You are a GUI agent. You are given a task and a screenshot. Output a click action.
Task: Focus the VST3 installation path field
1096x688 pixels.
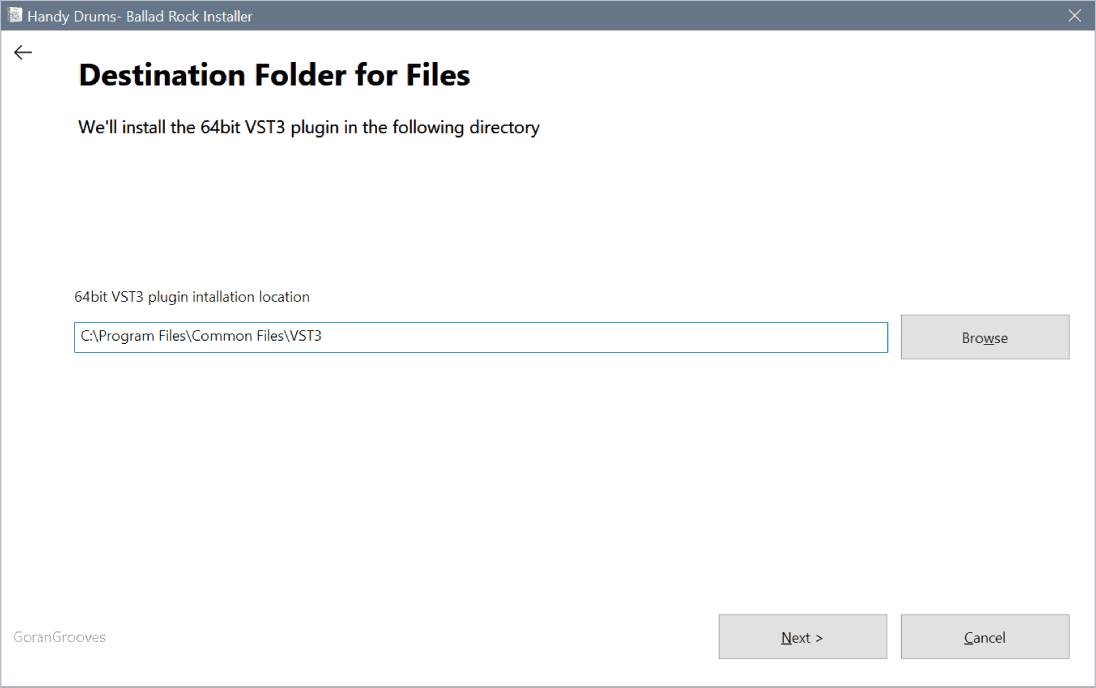(481, 337)
